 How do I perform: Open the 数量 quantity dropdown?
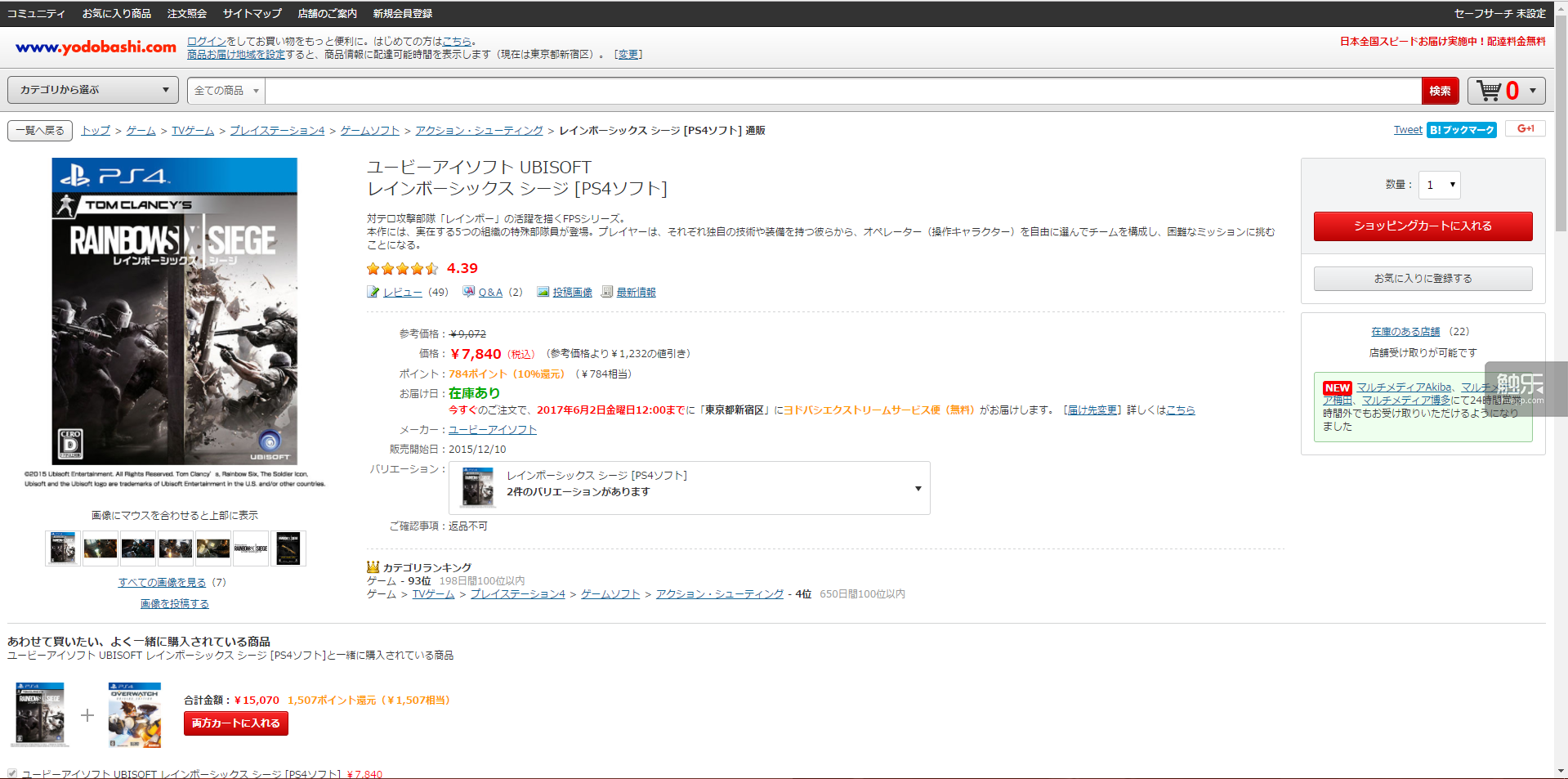tap(1439, 185)
